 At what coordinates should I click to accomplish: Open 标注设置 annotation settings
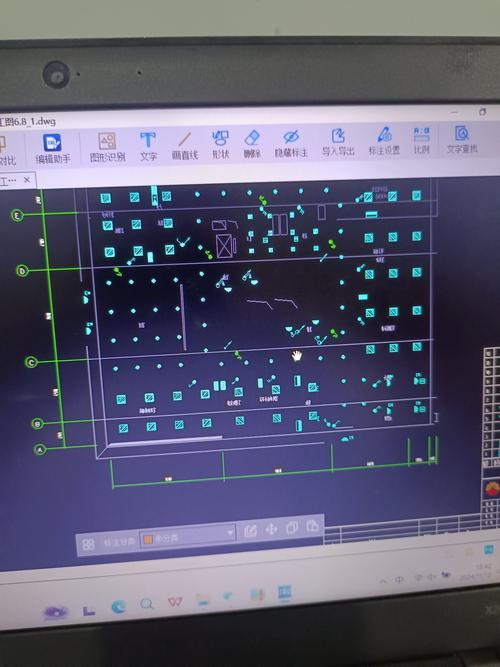point(384,141)
